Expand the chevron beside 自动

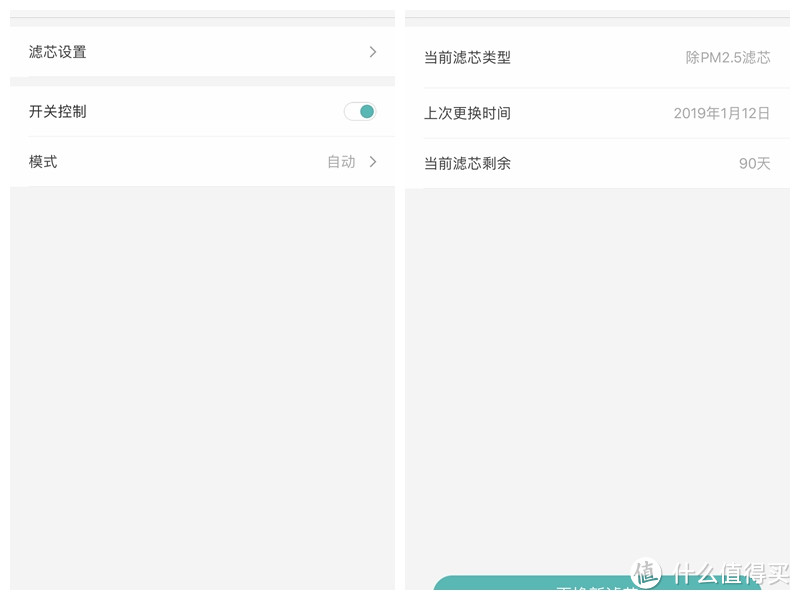point(373,162)
